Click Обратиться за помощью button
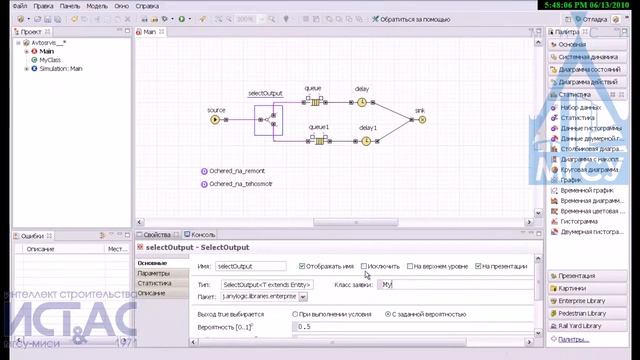This screenshot has height=360, width=640. (x=411, y=19)
